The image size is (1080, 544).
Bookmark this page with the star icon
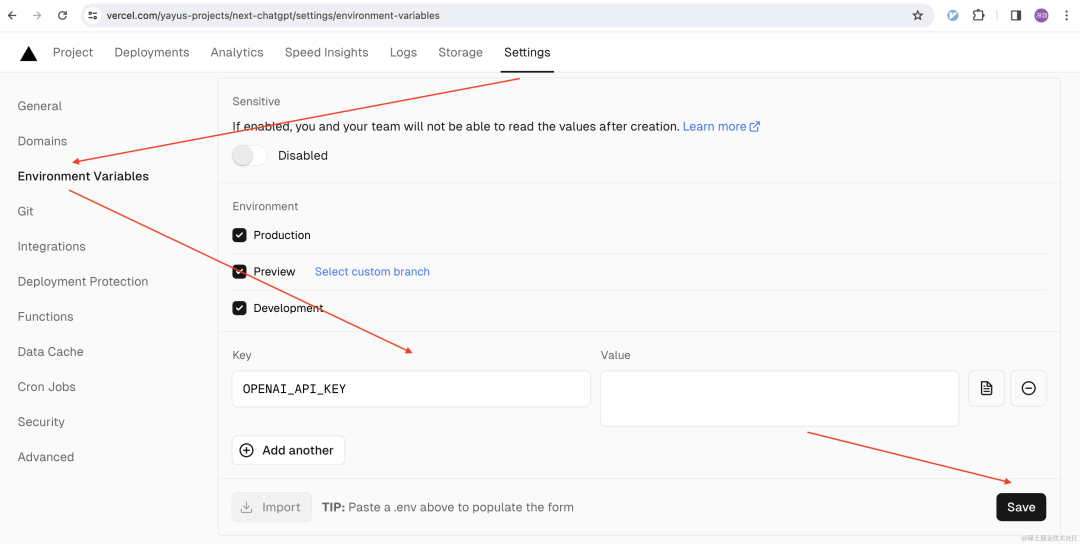point(917,15)
